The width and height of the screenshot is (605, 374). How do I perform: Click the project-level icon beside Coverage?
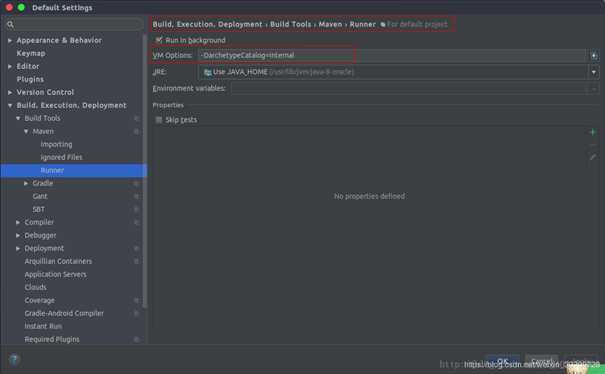pyautogui.click(x=136, y=300)
